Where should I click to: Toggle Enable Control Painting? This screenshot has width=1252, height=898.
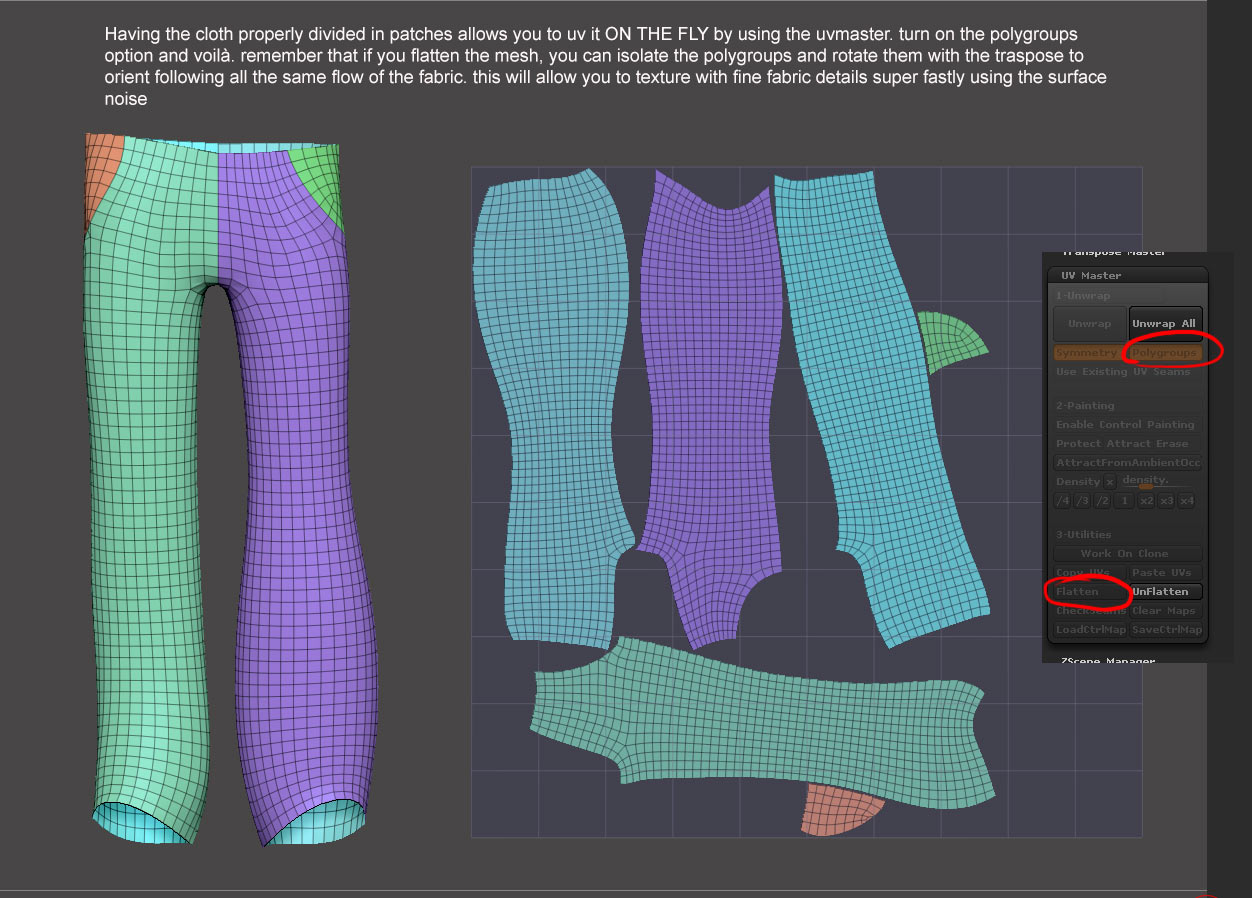(x=1125, y=425)
